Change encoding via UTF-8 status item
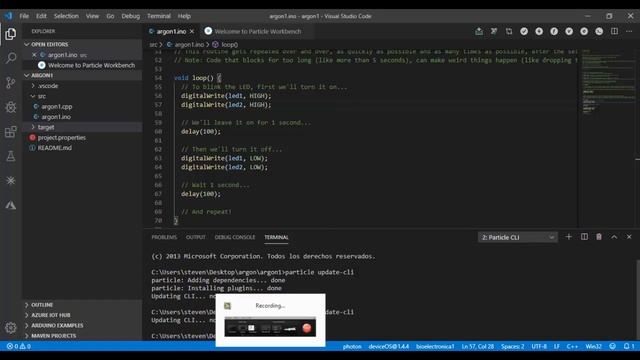640x360 pixels. coord(539,346)
